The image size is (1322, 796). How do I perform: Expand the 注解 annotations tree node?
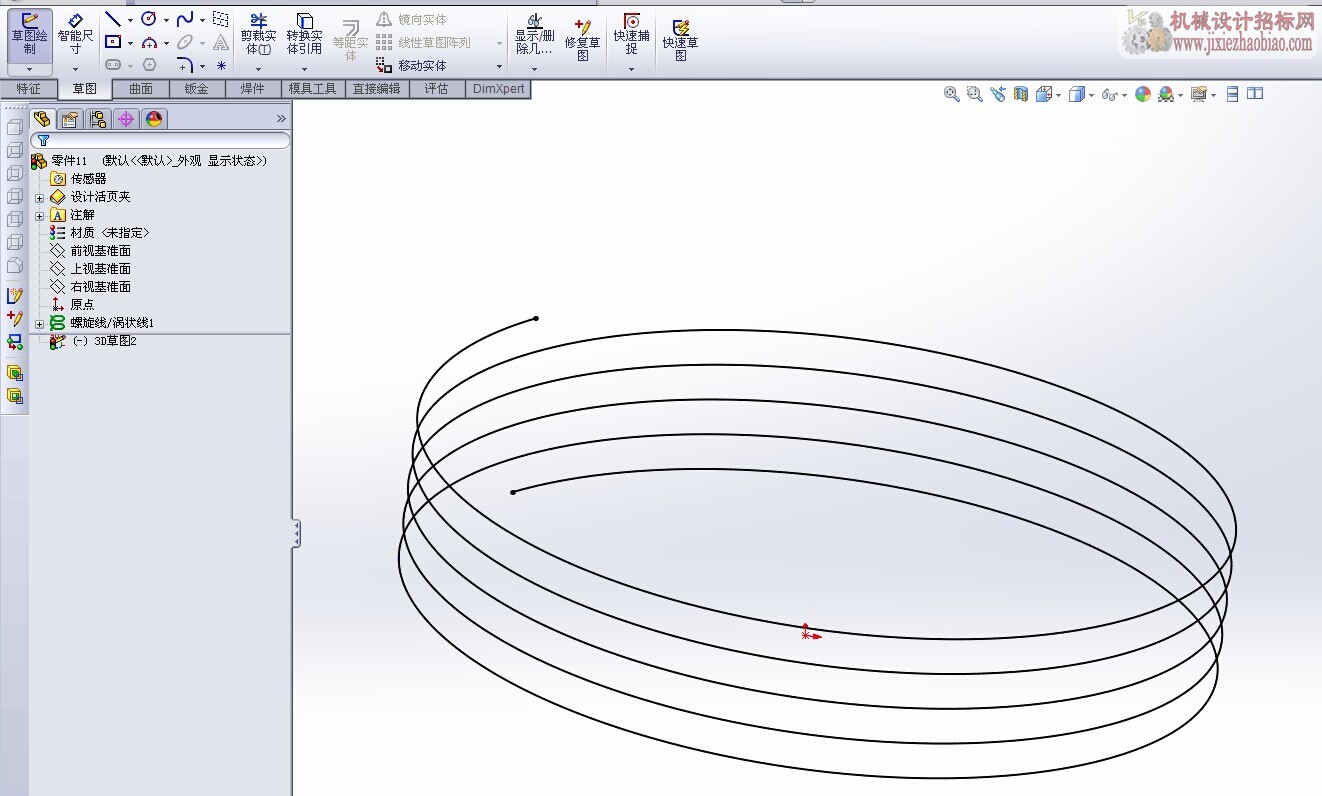40,215
